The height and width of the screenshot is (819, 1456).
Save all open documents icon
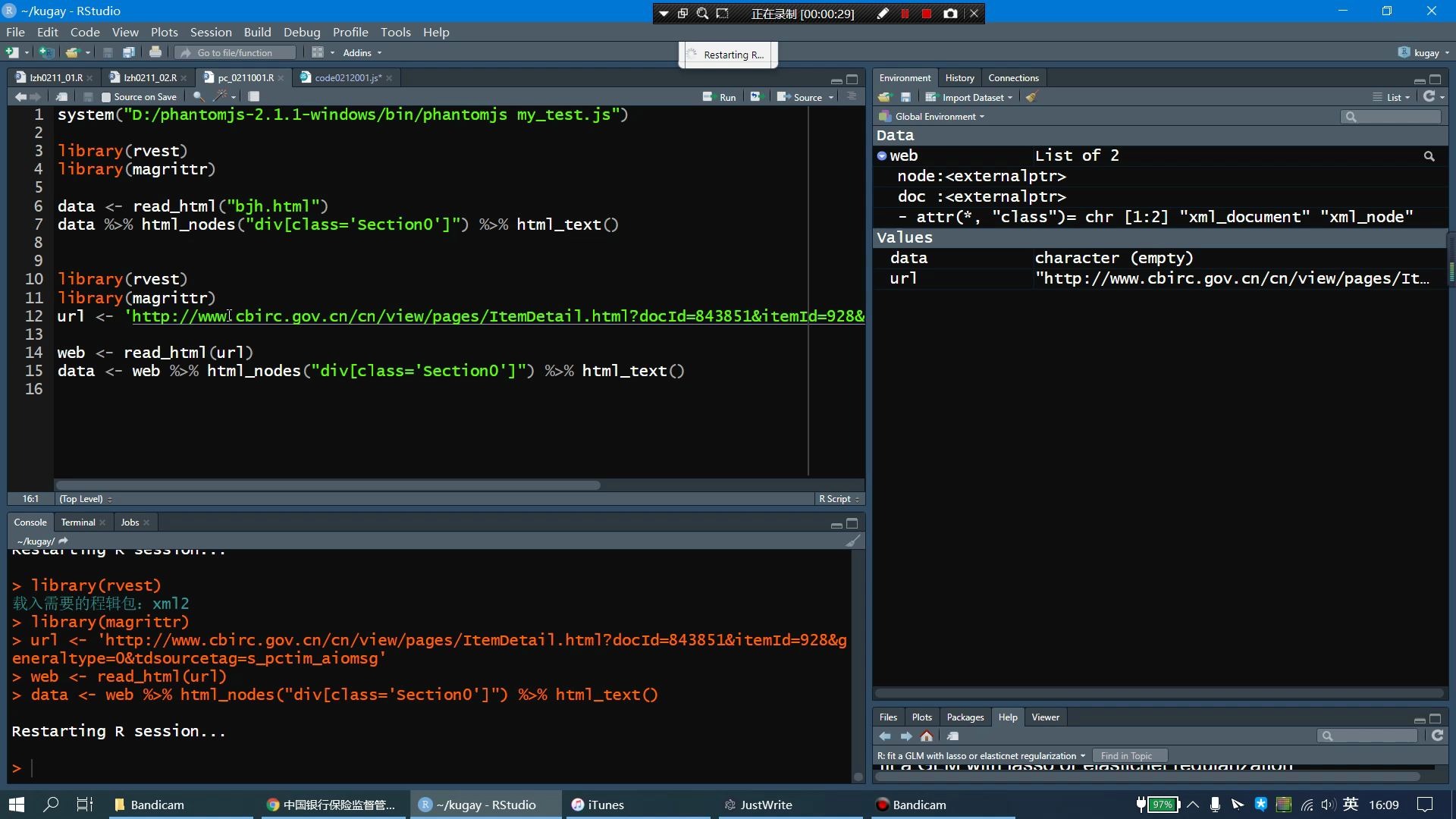129,52
